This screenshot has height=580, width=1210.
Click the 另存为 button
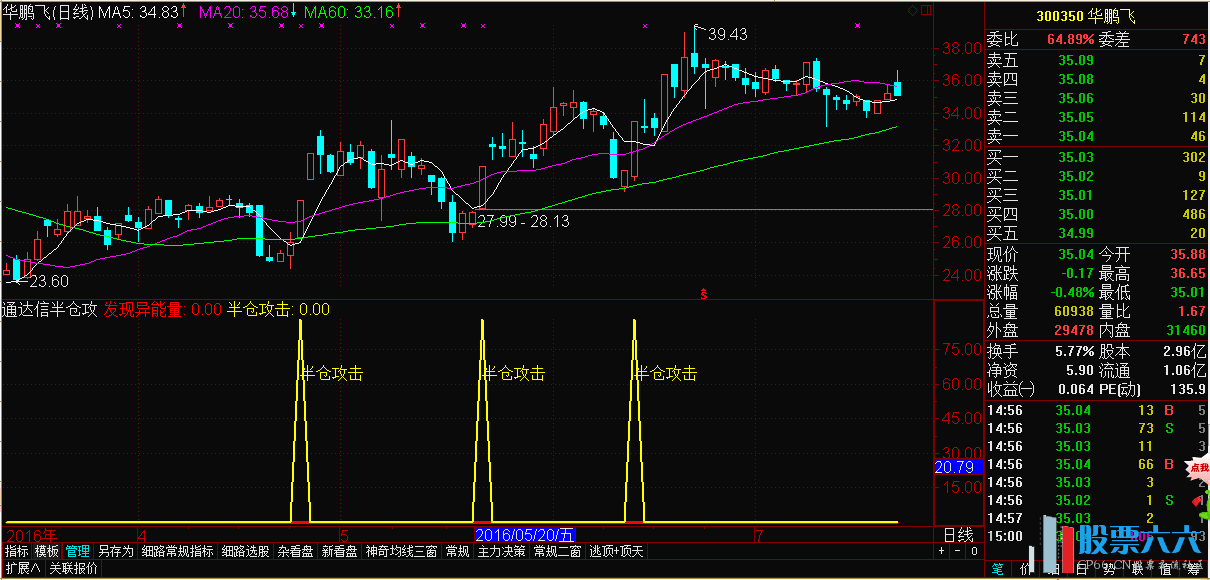pyautogui.click(x=116, y=551)
